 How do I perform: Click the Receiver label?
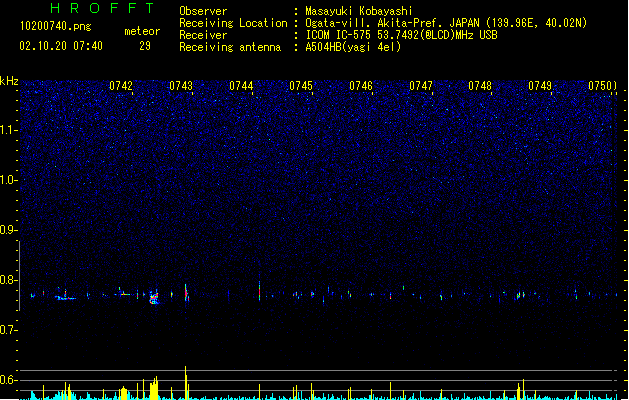point(203,35)
